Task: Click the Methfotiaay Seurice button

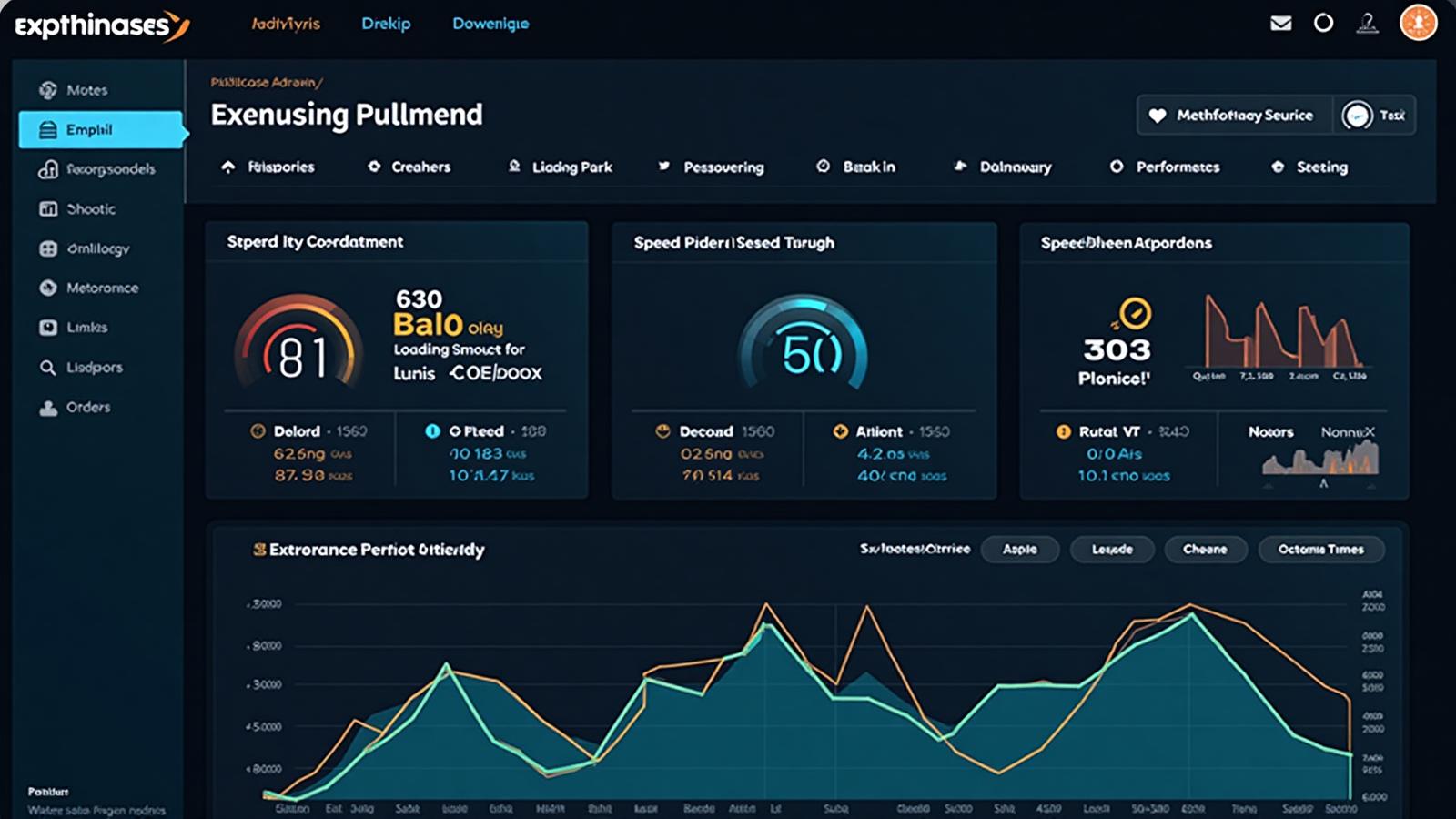Action: [1233, 115]
